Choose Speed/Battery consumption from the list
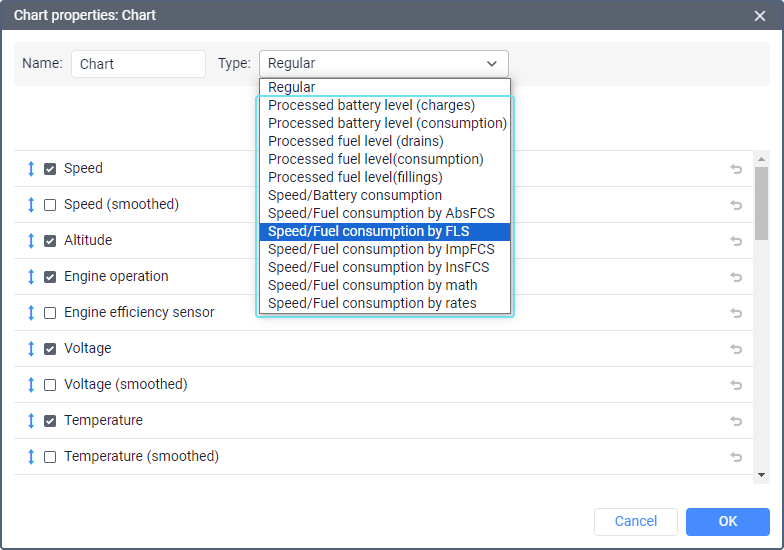Viewport: 784px width, 550px height. click(355, 195)
